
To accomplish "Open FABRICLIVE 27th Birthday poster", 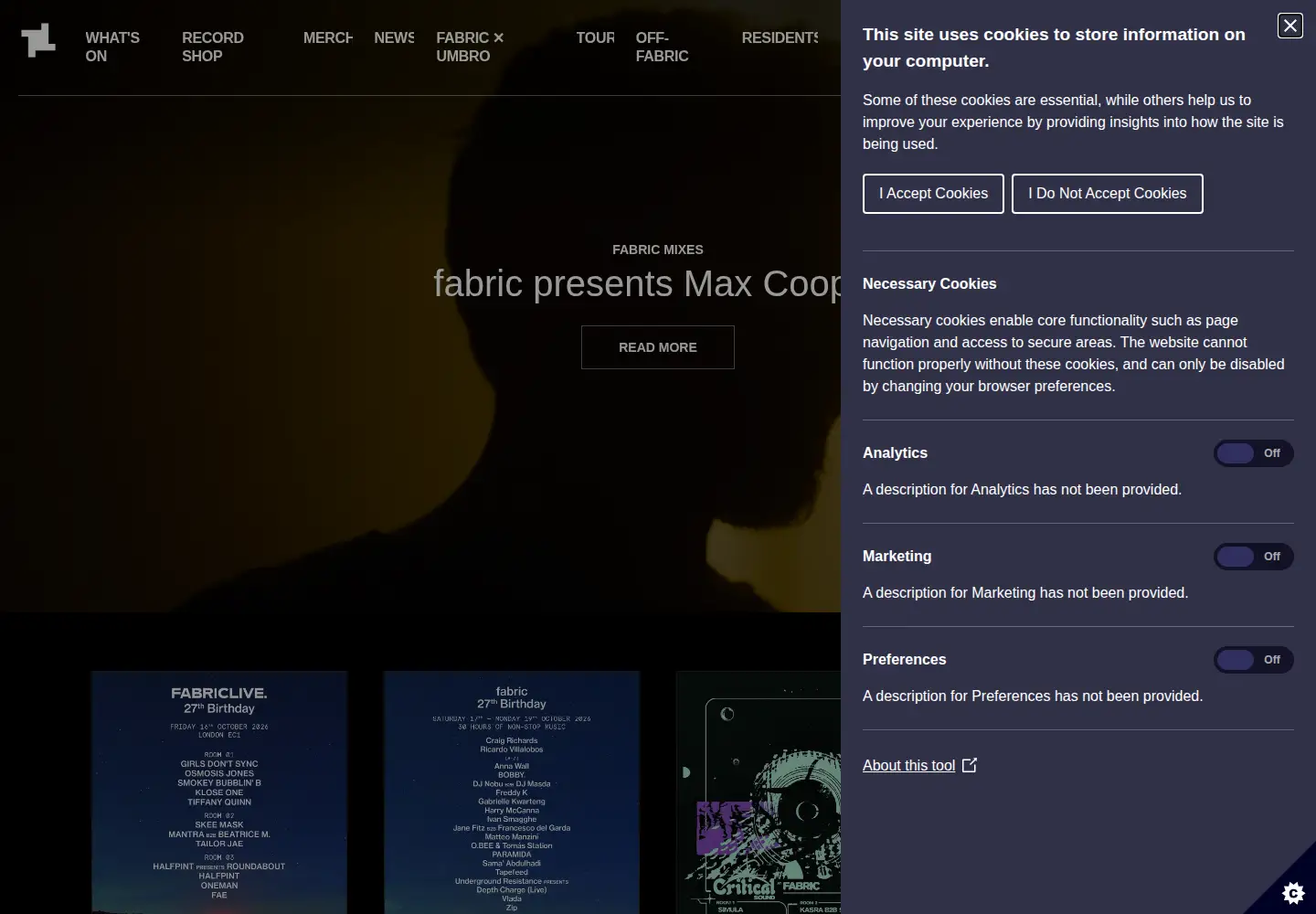I will point(219,792).
